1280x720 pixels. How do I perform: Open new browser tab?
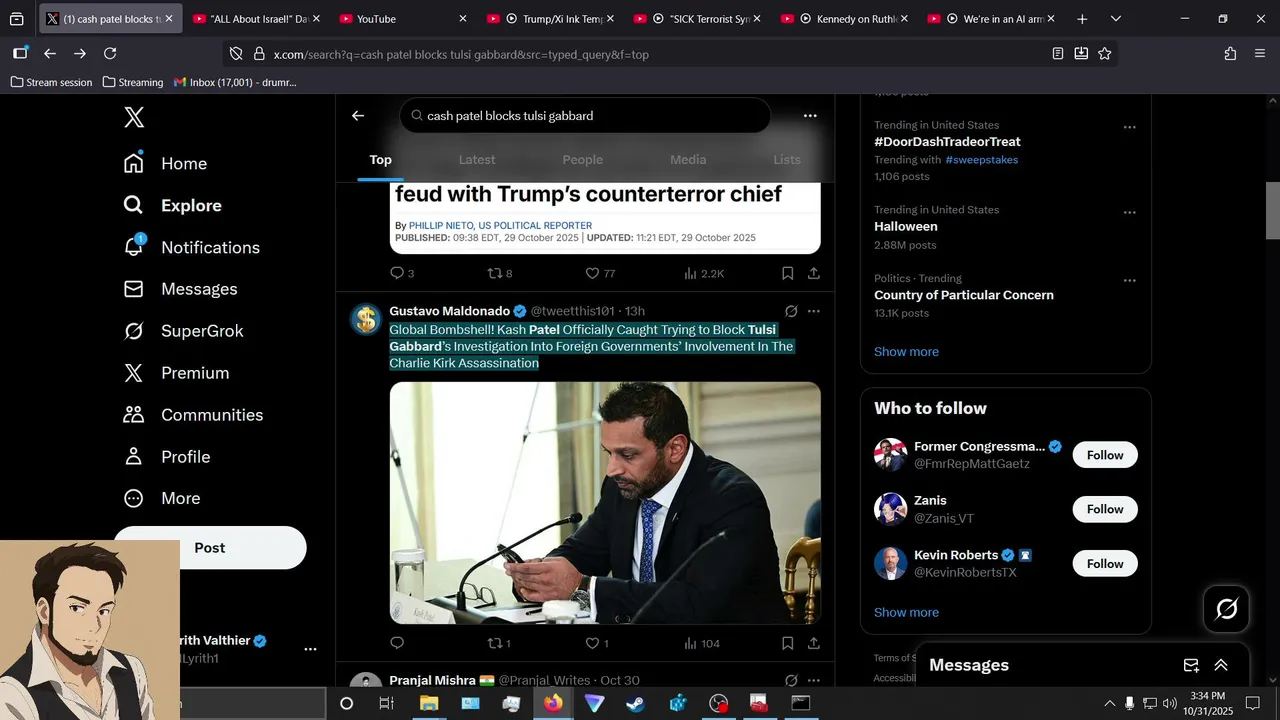[1082, 19]
